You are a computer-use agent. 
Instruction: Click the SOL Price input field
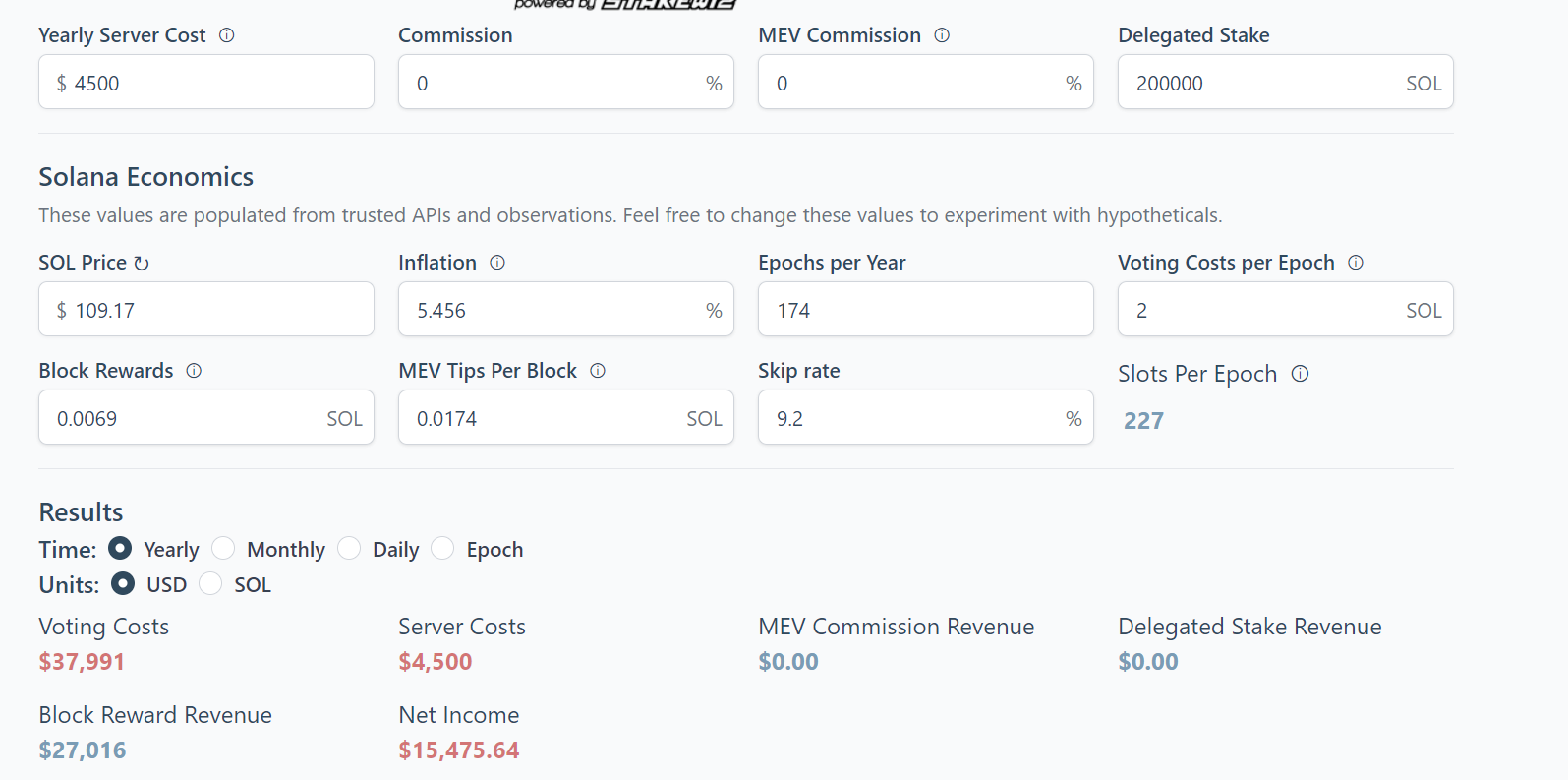tap(206, 309)
